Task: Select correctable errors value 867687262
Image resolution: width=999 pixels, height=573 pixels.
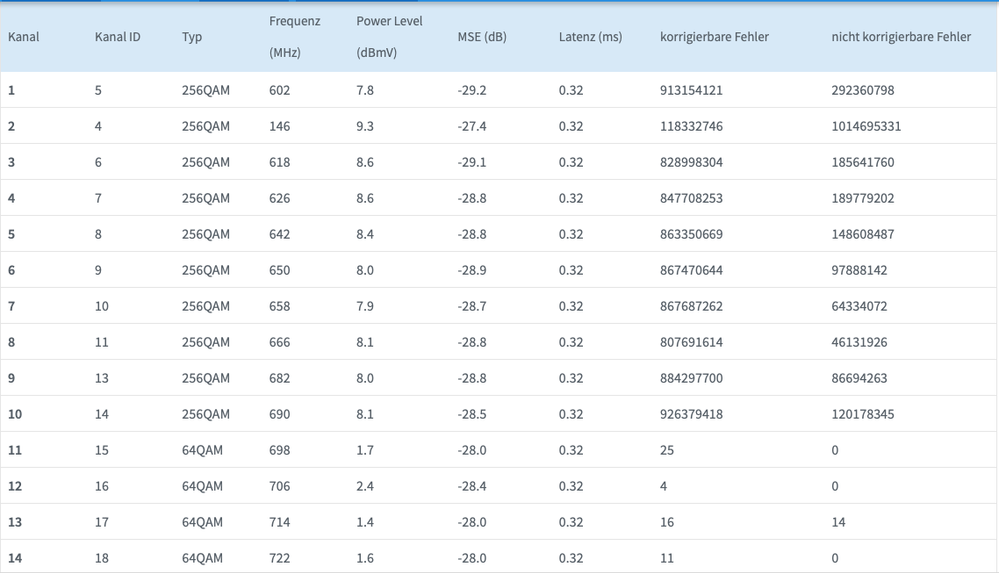Action: tap(691, 307)
